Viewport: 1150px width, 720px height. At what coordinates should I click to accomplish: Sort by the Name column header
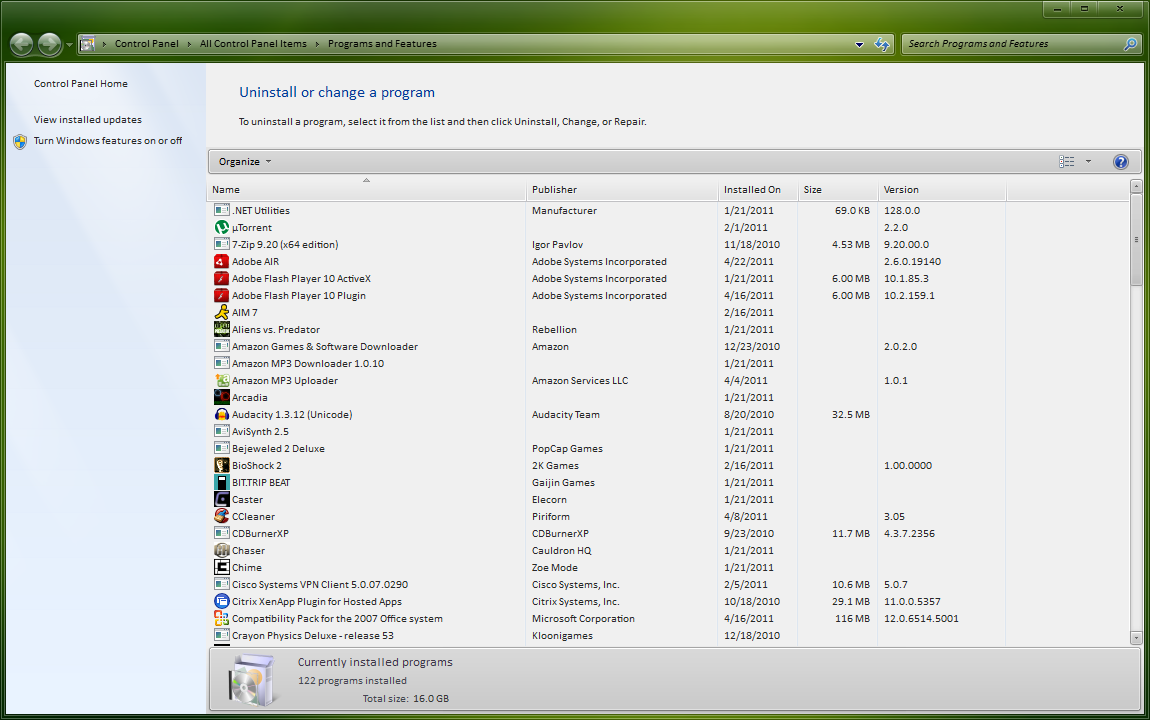click(x=366, y=190)
